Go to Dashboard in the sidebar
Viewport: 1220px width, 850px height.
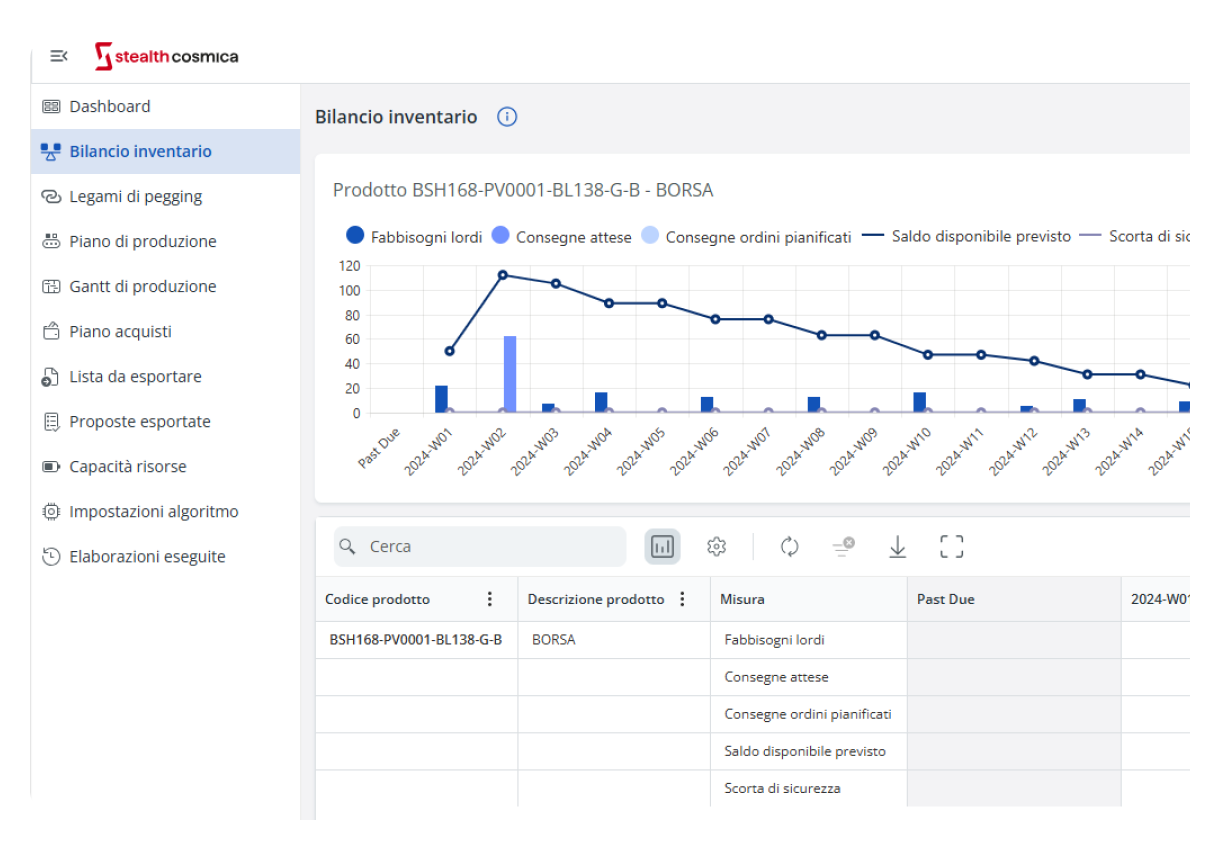coord(109,107)
